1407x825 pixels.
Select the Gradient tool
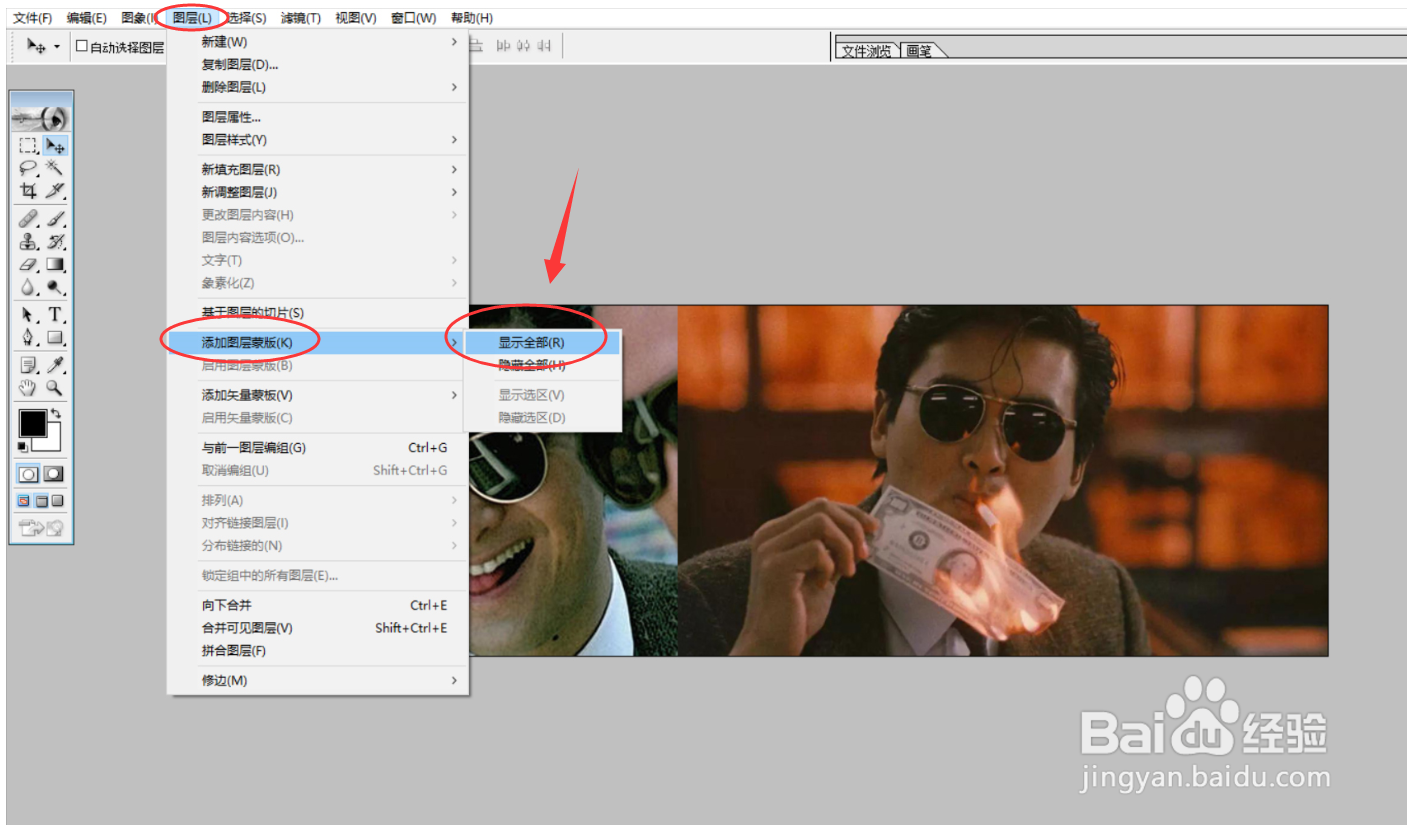(55, 264)
